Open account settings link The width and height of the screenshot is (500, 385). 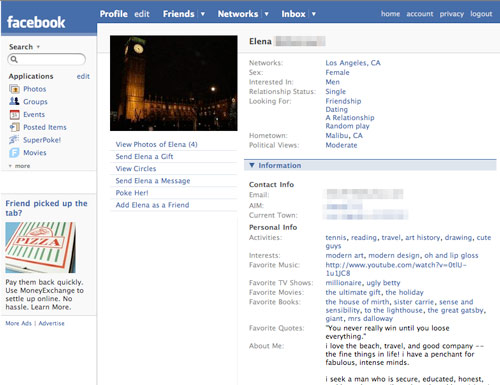coord(420,14)
